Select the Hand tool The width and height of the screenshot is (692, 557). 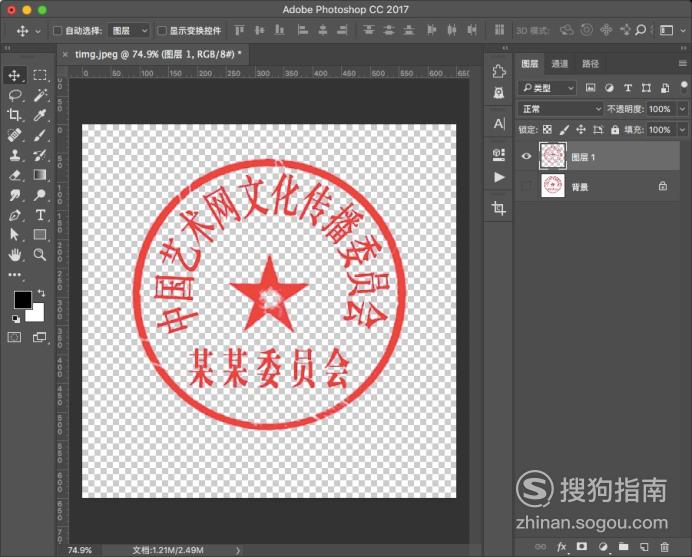[15, 255]
